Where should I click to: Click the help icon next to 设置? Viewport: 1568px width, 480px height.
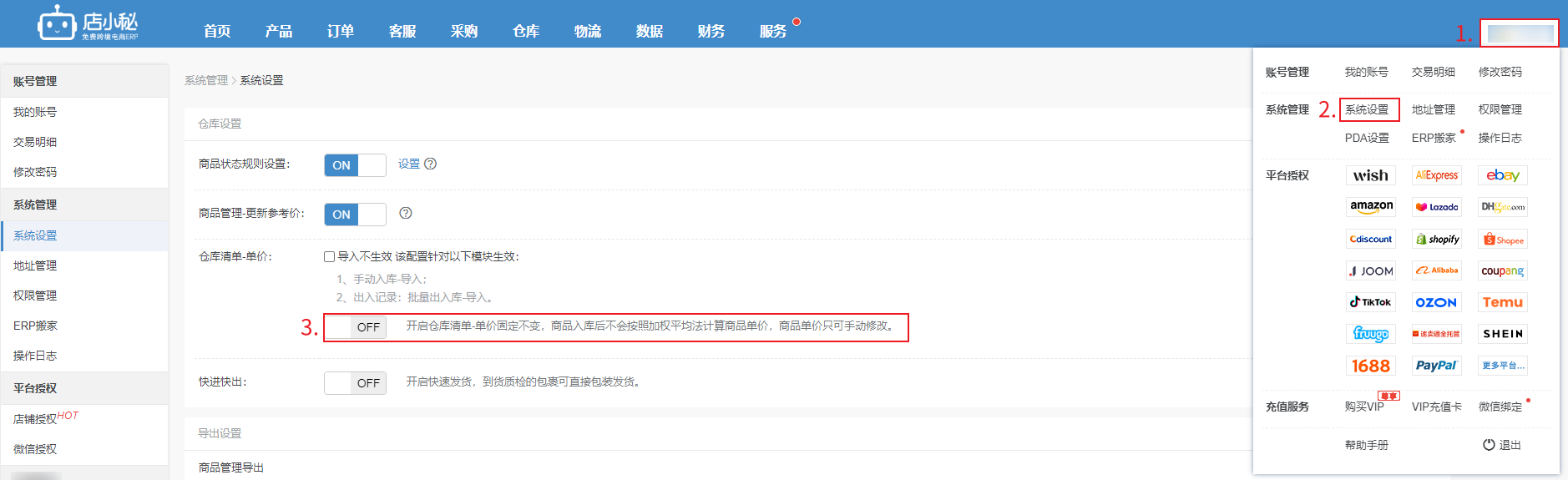(x=430, y=164)
